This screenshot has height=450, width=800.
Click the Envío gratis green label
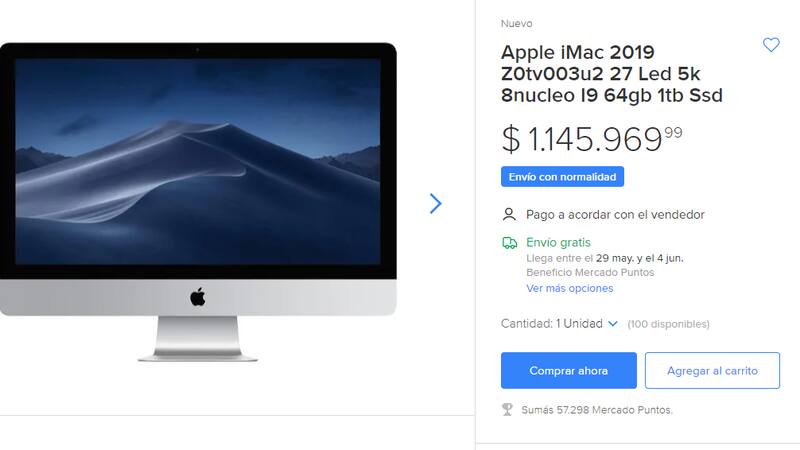click(x=558, y=242)
